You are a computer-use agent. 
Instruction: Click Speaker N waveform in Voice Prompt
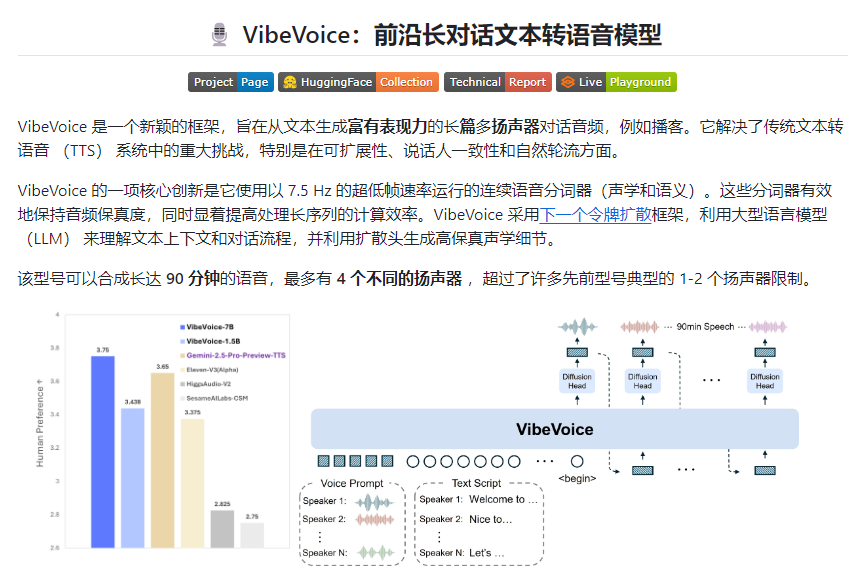pos(376,553)
